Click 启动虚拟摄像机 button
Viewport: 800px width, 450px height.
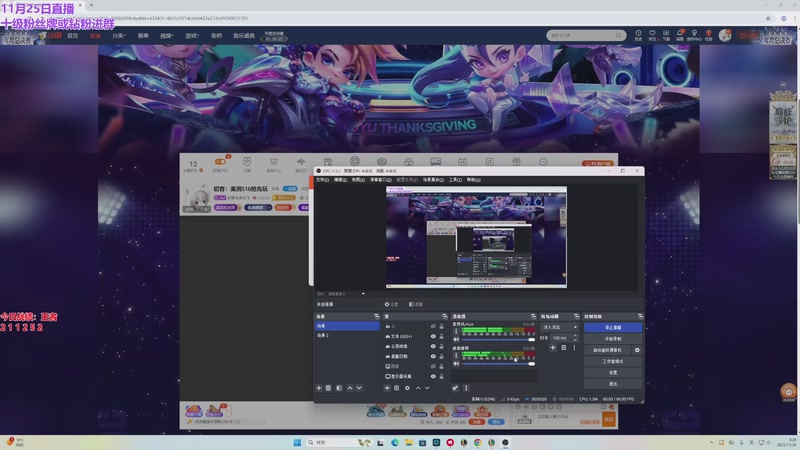pos(608,350)
